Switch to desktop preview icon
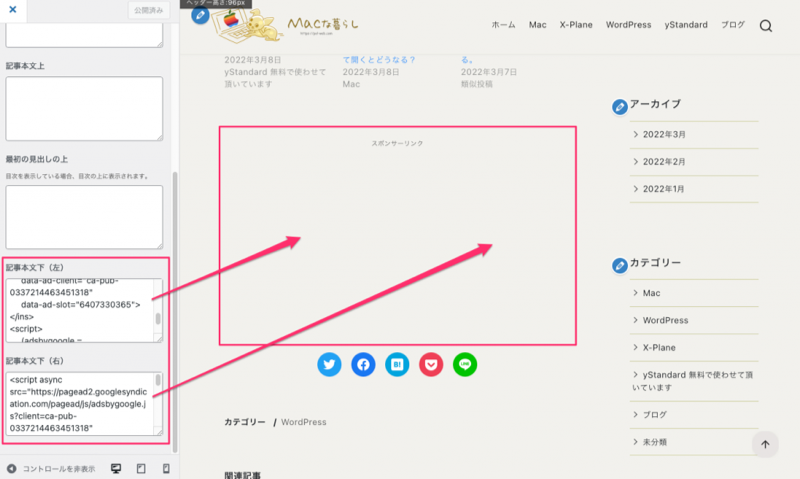This screenshot has width=800, height=479. pyautogui.click(x=116, y=468)
